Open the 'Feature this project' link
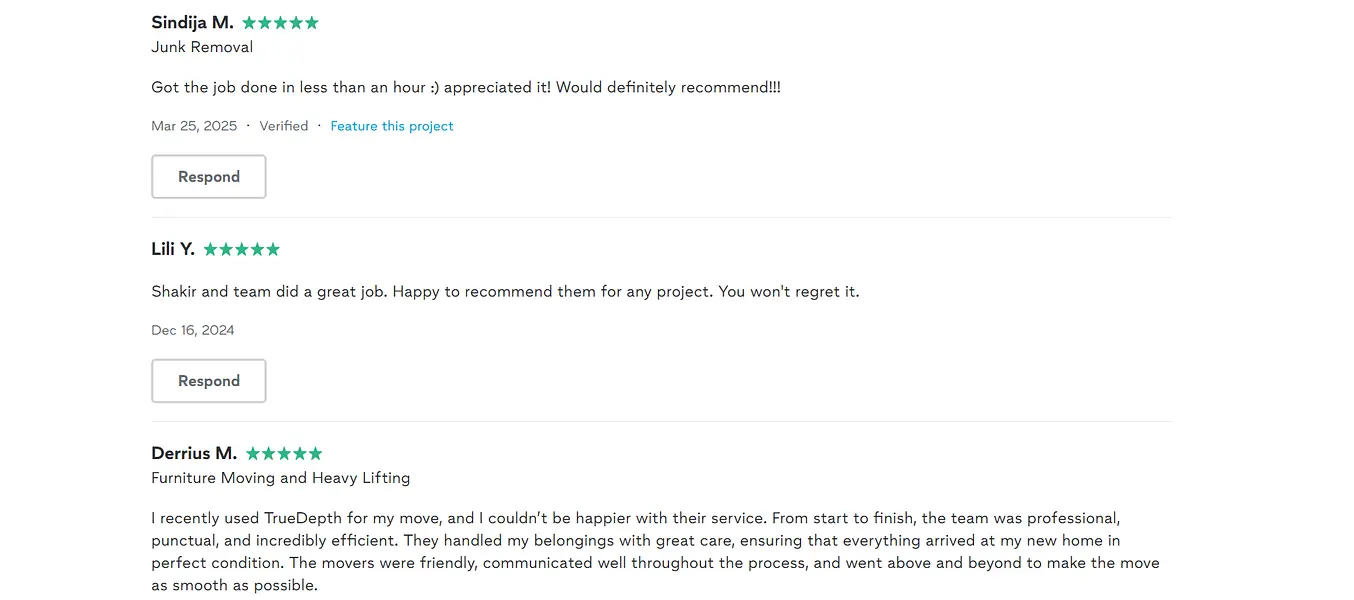1354x600 pixels. tap(391, 126)
